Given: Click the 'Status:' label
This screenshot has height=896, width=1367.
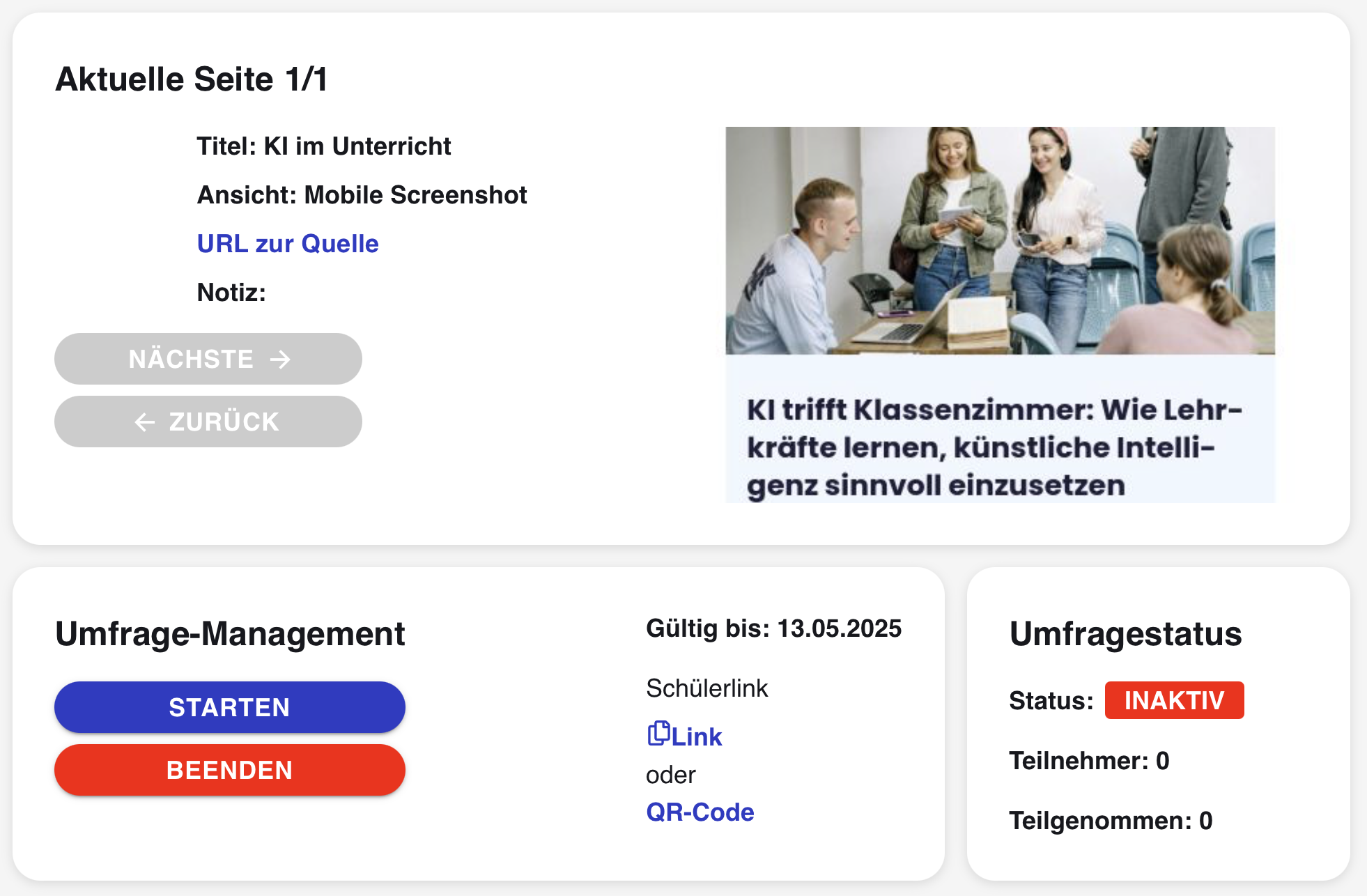Looking at the screenshot, I should [1051, 701].
